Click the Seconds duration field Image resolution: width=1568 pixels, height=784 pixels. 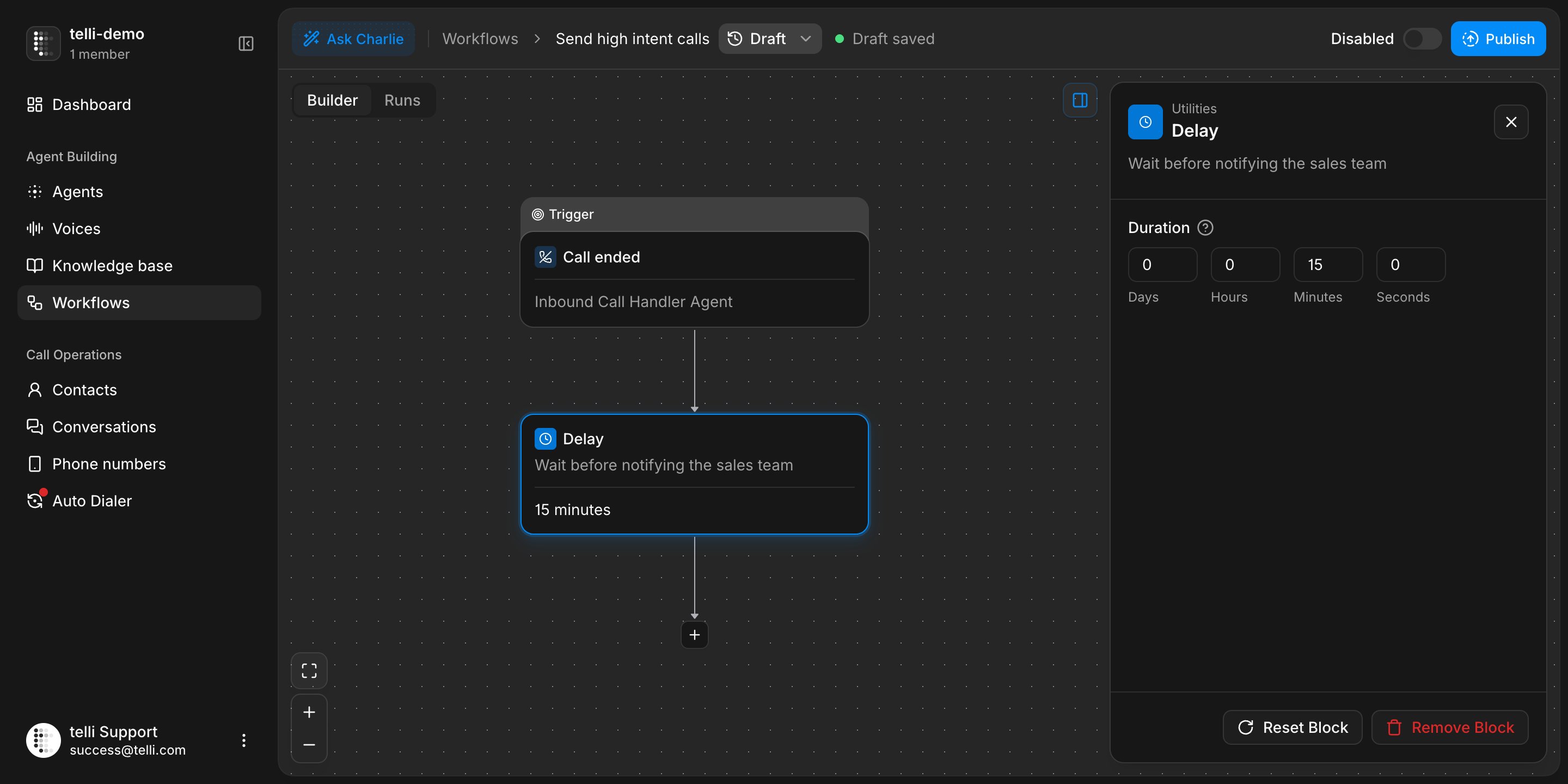coord(1410,265)
